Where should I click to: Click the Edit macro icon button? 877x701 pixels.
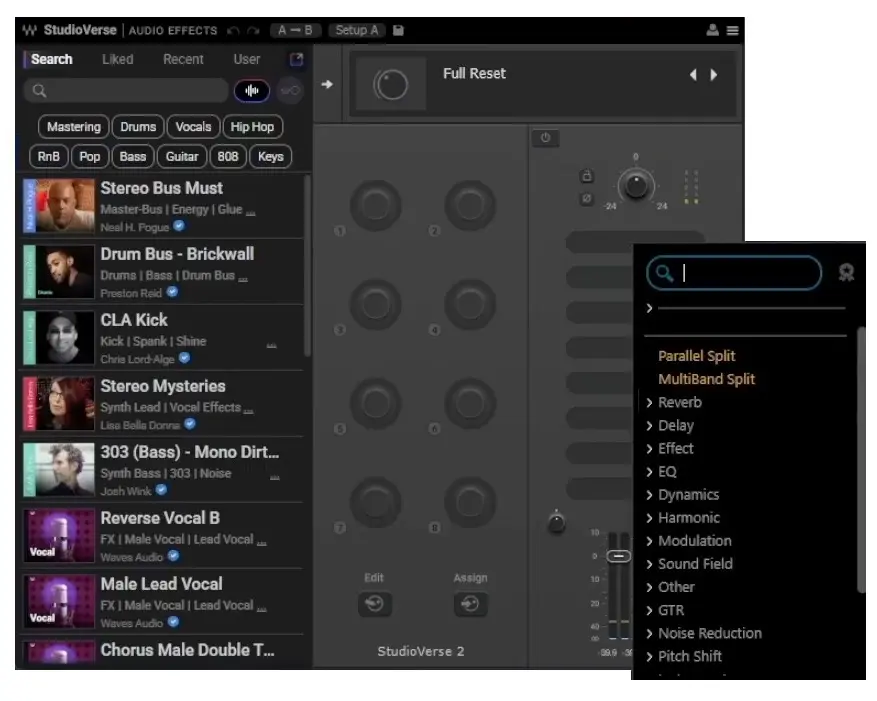coord(374,604)
